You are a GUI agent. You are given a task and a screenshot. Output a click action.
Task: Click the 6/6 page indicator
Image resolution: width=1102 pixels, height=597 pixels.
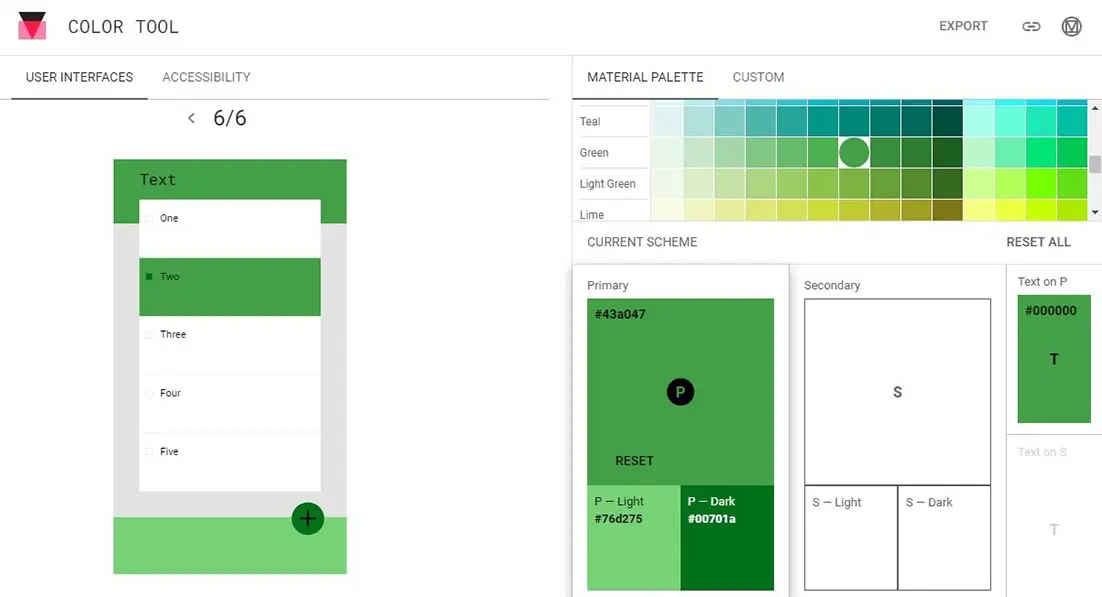[x=230, y=118]
